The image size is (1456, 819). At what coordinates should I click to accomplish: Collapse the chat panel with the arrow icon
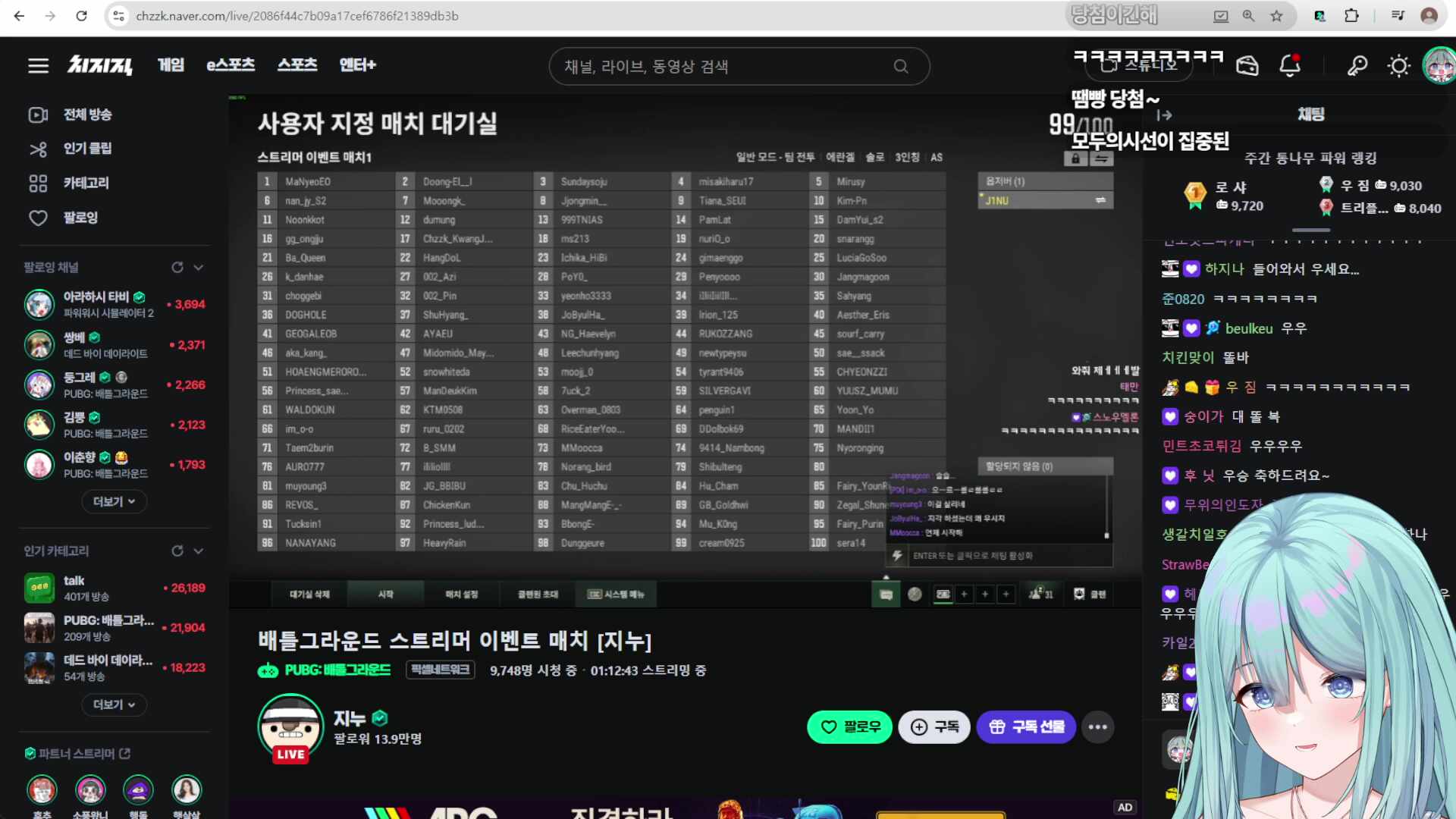(1164, 115)
